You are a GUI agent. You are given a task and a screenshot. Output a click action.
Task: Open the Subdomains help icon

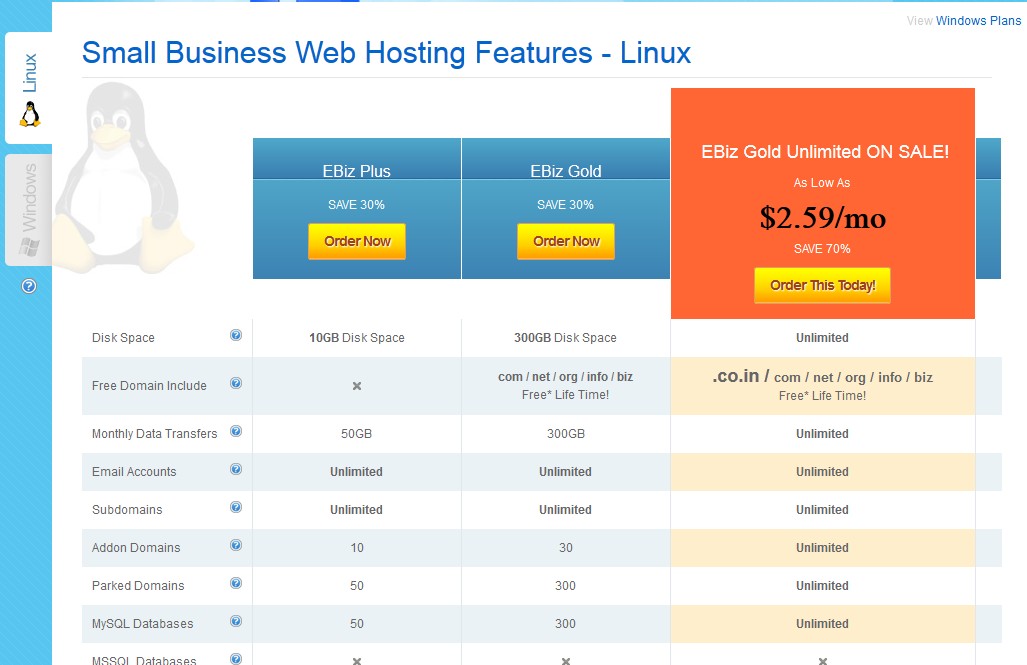(236, 507)
